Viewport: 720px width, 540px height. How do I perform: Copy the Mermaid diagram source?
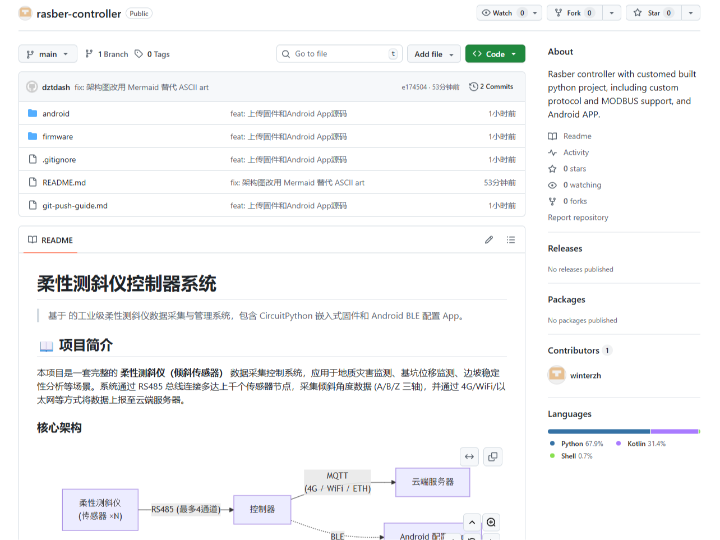pos(492,456)
